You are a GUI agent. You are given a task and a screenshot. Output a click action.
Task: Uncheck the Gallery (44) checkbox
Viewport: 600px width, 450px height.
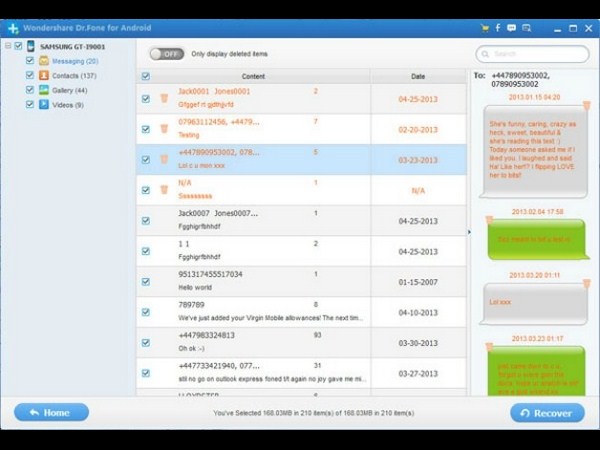[x=29, y=90]
